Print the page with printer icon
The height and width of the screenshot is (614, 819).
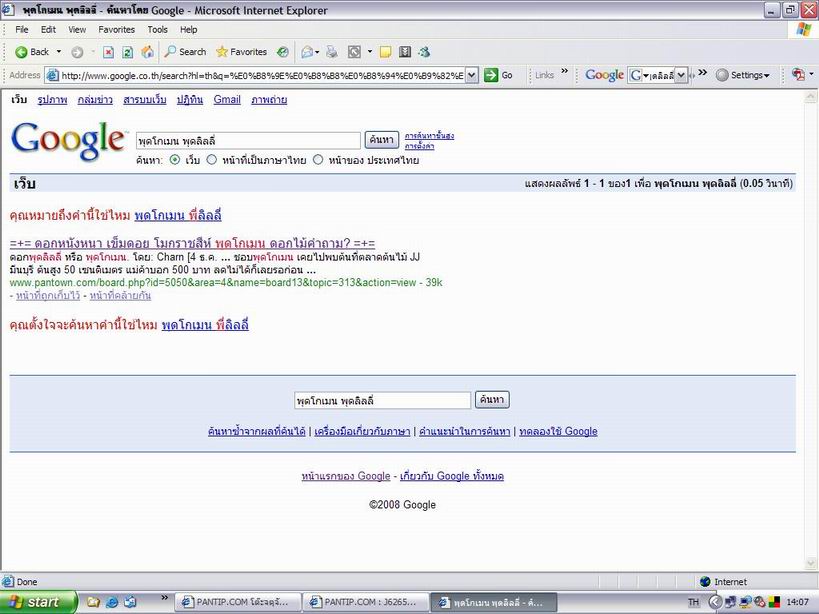coord(332,52)
